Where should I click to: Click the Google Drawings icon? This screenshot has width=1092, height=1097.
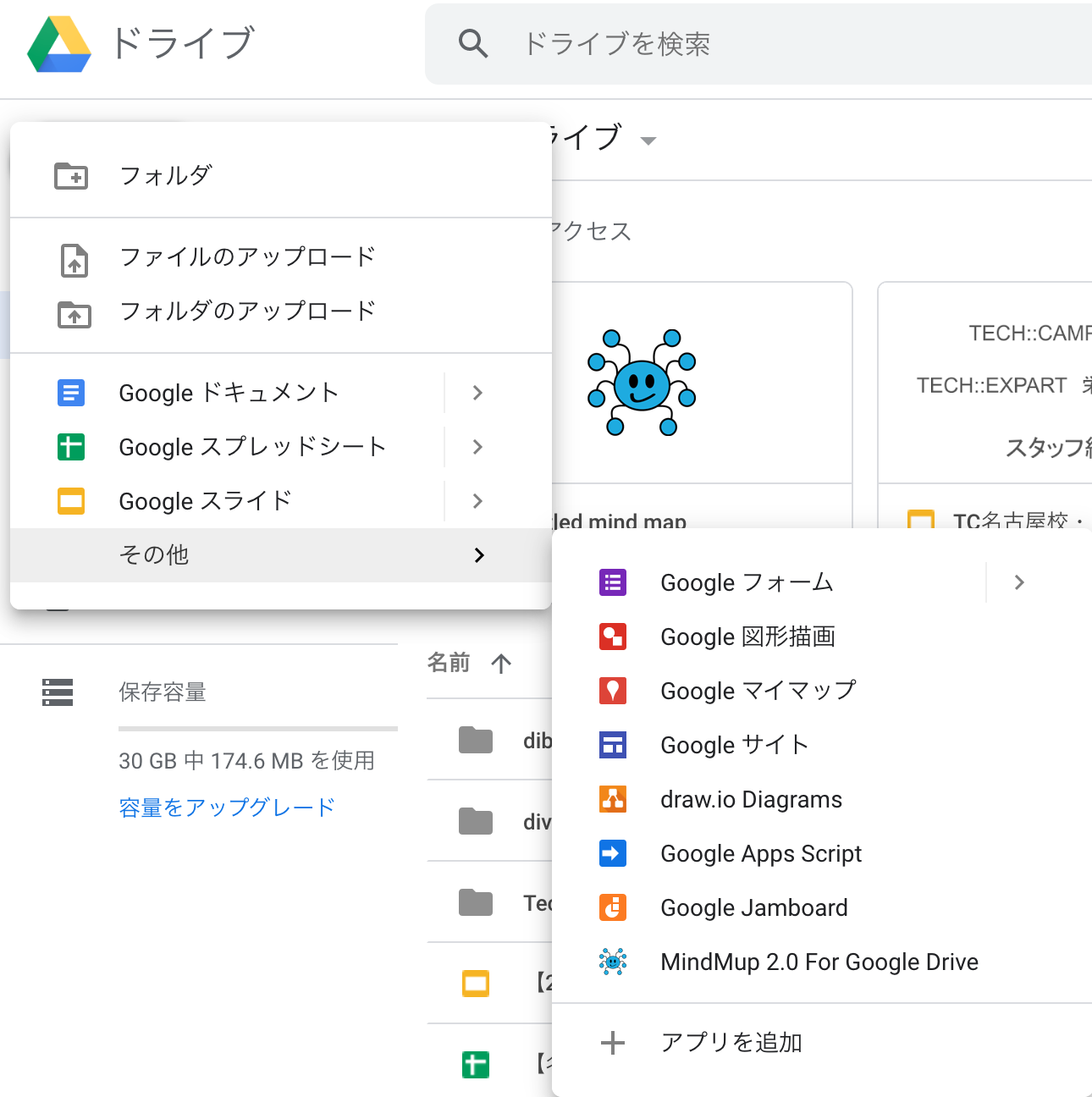click(x=613, y=637)
